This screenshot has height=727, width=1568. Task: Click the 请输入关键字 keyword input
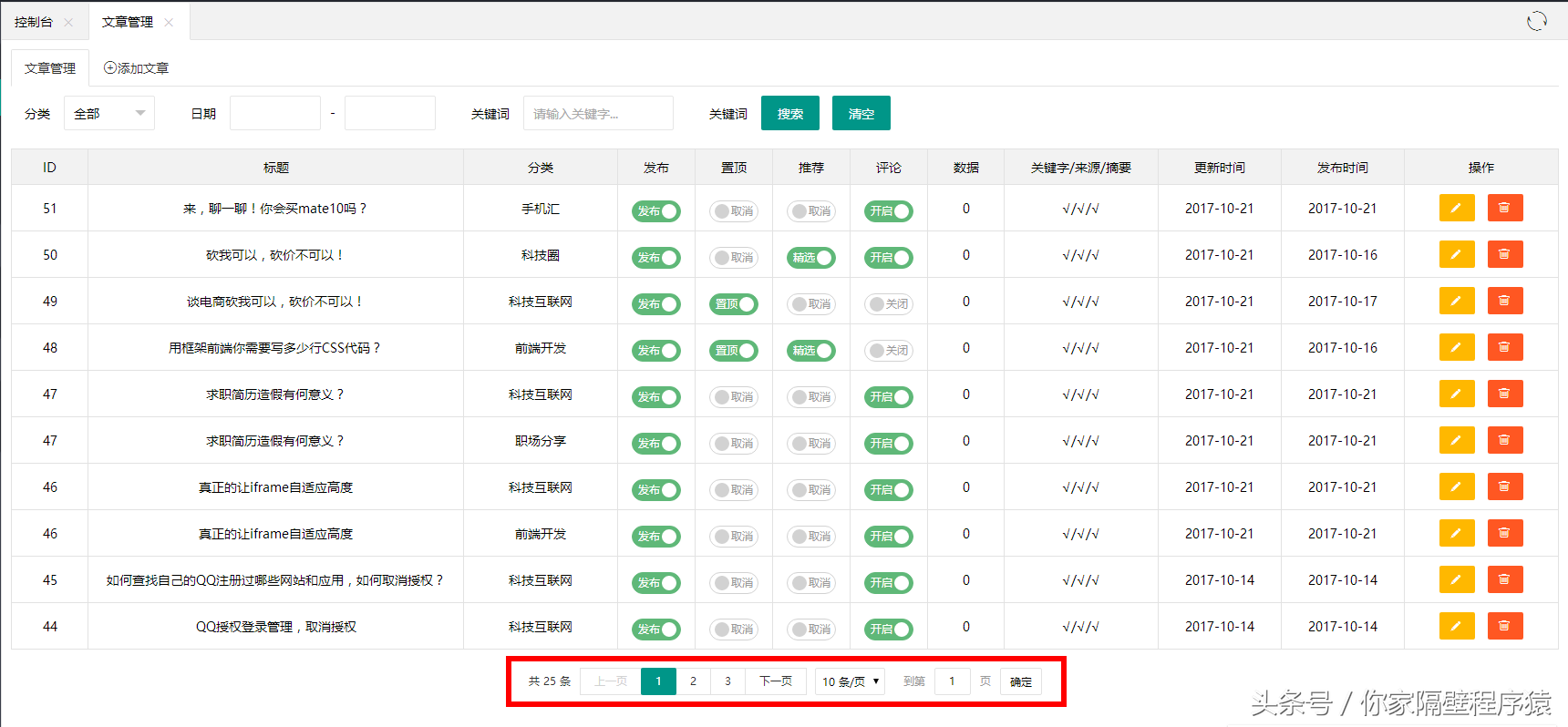click(598, 113)
